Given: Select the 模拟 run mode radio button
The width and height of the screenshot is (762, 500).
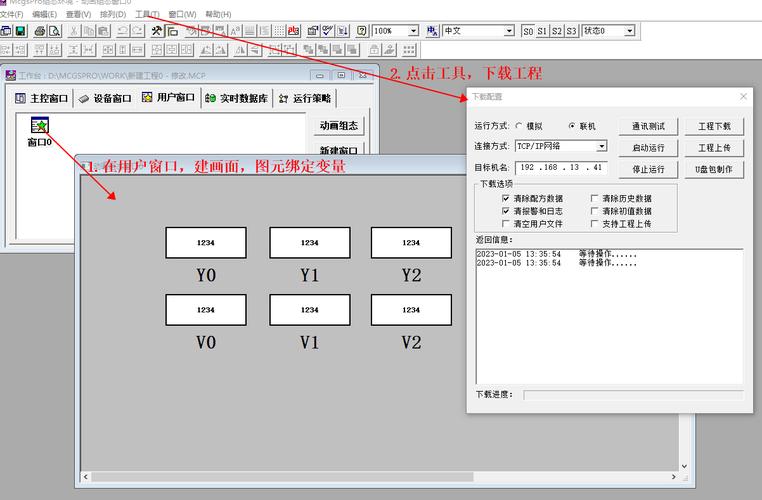Looking at the screenshot, I should pyautogui.click(x=519, y=126).
